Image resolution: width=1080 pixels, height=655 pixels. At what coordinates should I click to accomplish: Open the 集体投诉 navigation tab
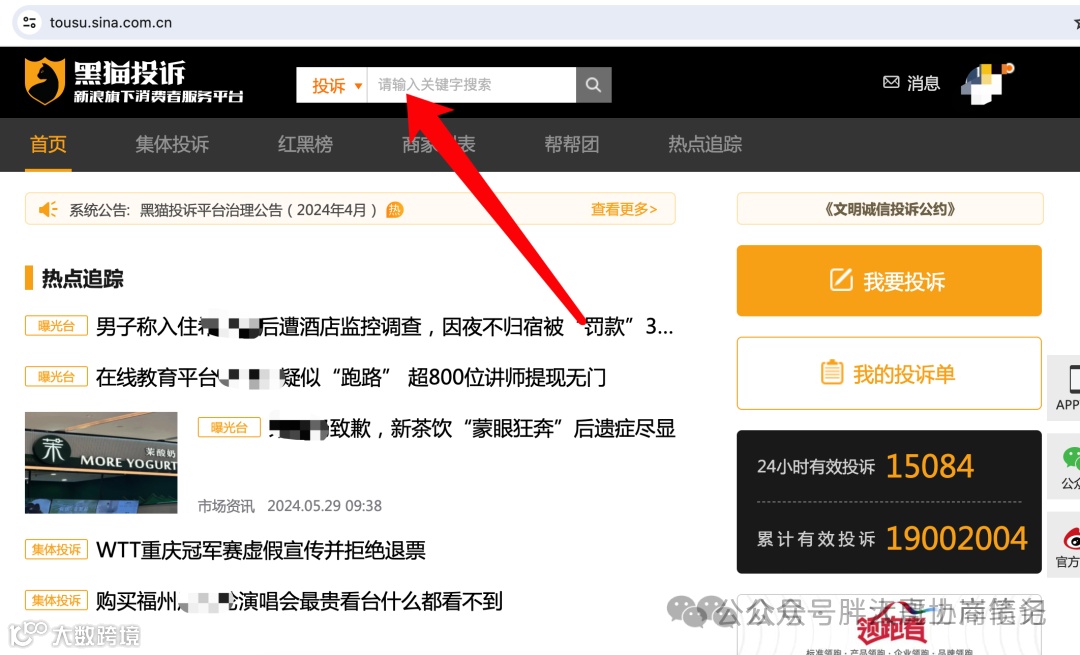pyautogui.click(x=172, y=144)
